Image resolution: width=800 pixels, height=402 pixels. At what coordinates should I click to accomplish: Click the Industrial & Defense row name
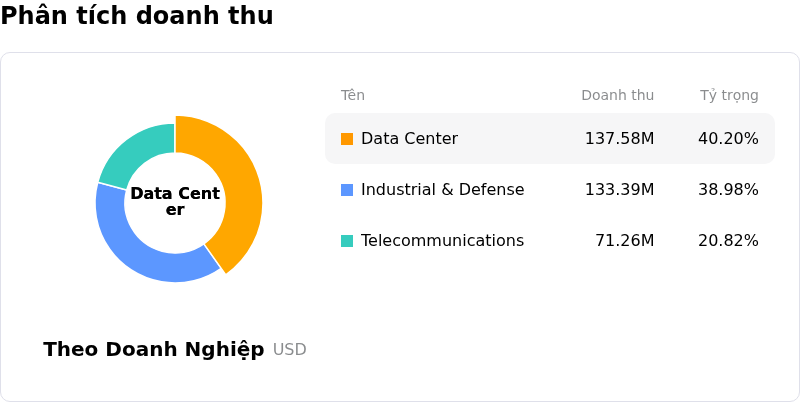pyautogui.click(x=442, y=190)
